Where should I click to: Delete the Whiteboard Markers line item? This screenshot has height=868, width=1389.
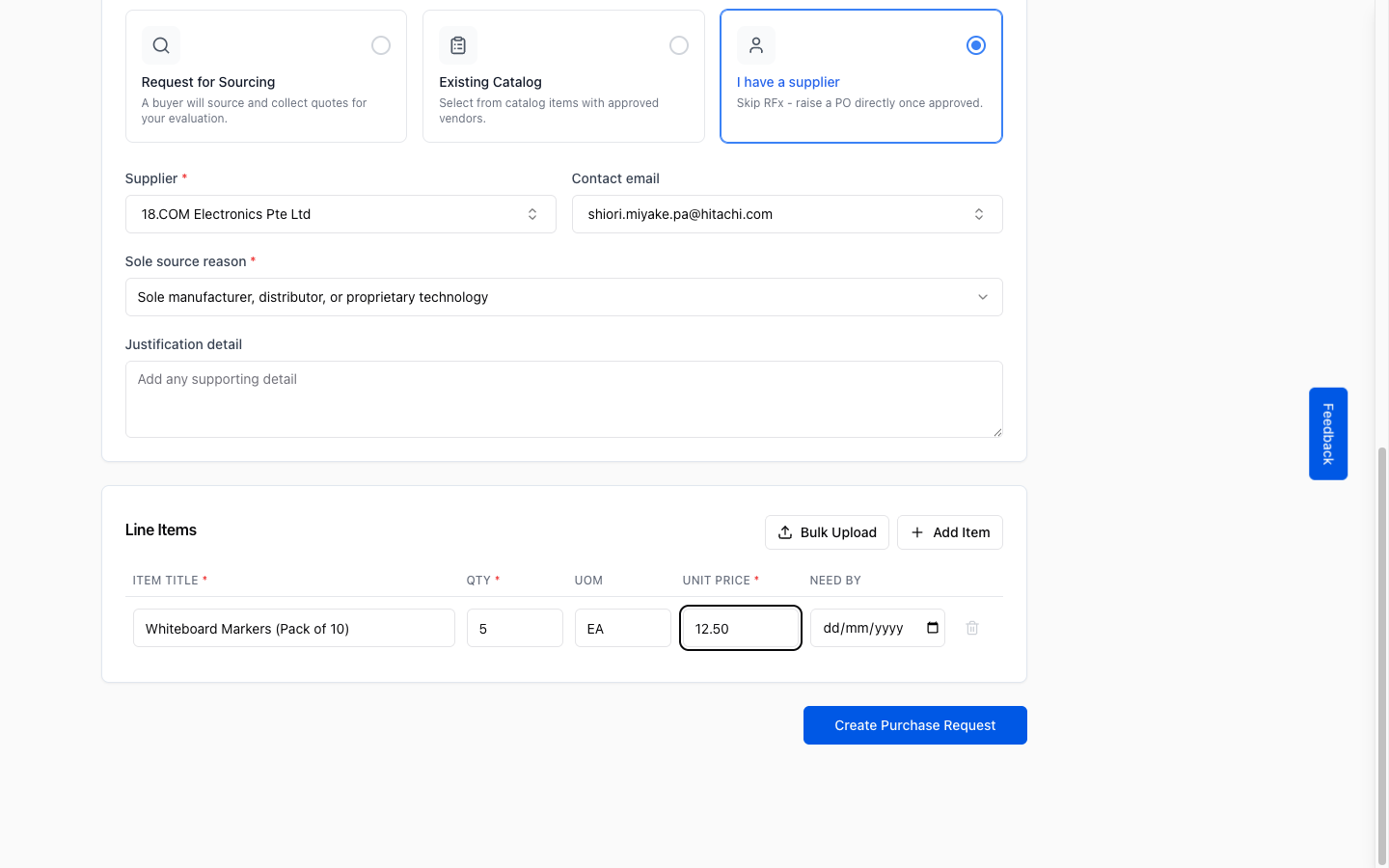pos(972,628)
